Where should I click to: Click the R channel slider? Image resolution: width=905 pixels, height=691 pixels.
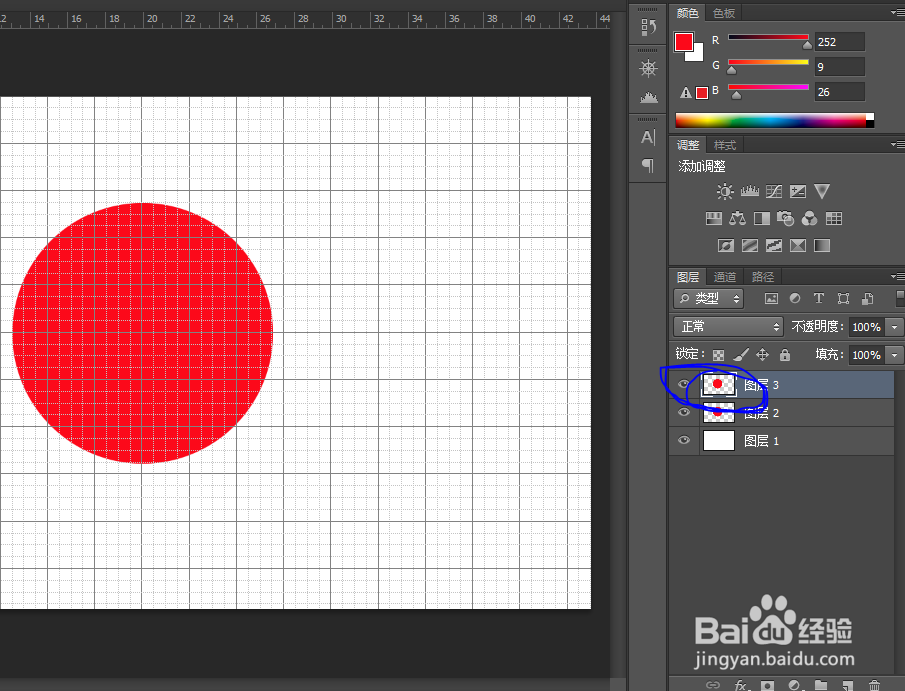point(768,38)
